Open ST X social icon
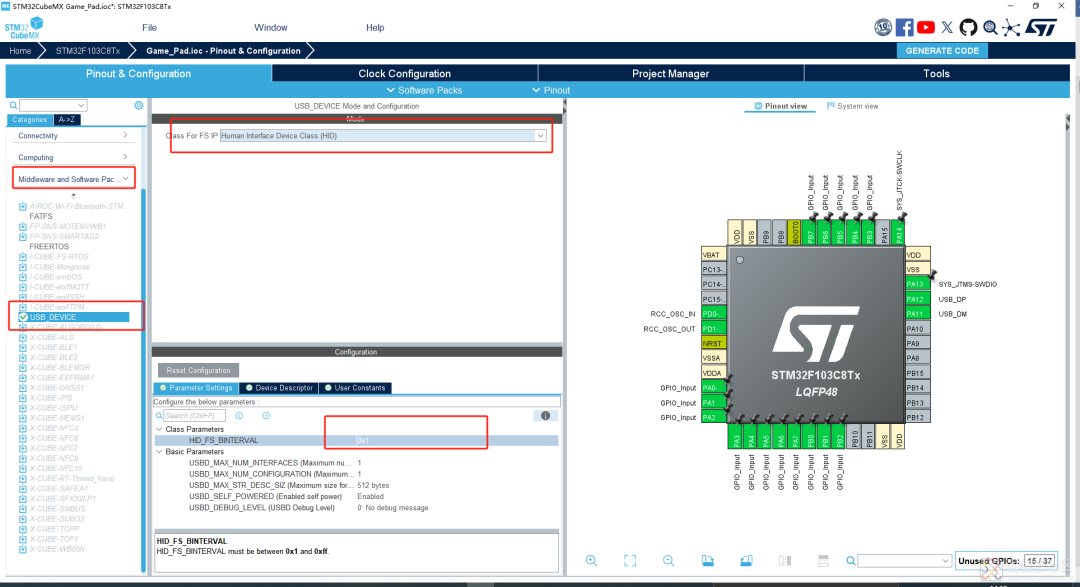1080x587 pixels. pyautogui.click(x=947, y=28)
